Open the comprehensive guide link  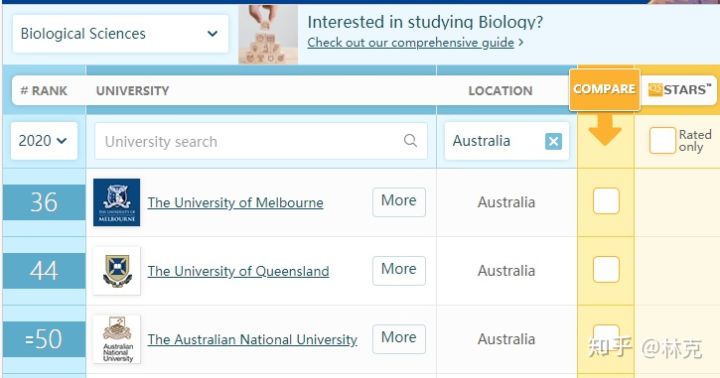(411, 43)
